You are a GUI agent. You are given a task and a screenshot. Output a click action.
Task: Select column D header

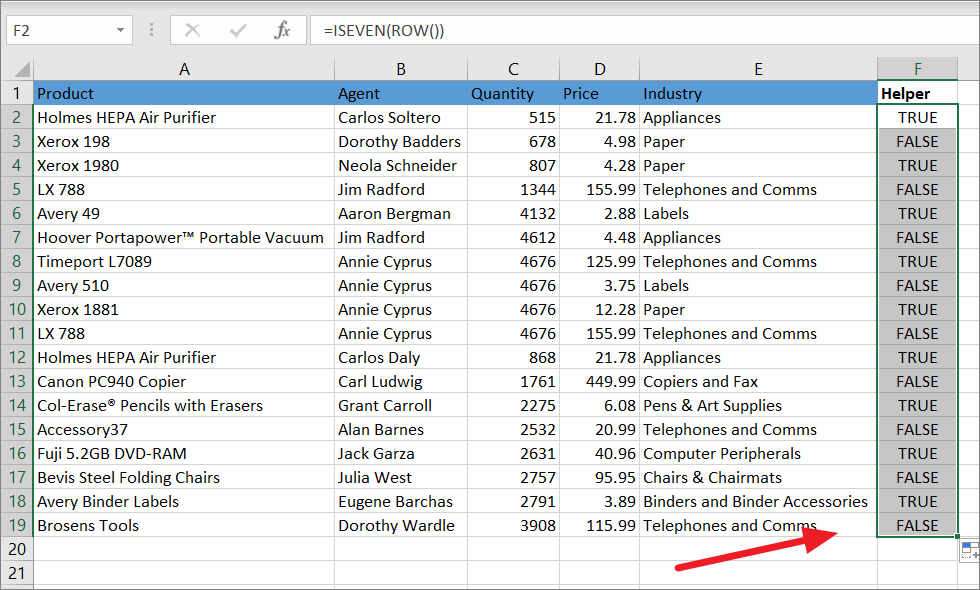pos(599,69)
